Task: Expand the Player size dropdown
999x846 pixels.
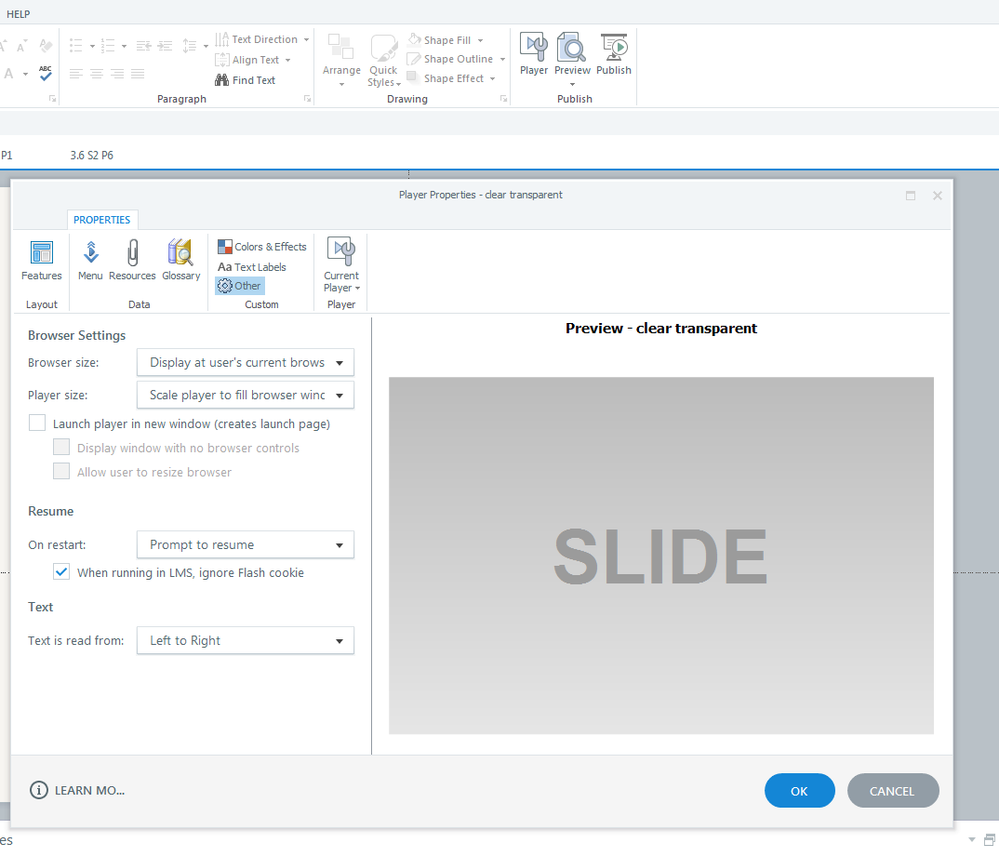Action: pyautogui.click(x=245, y=395)
